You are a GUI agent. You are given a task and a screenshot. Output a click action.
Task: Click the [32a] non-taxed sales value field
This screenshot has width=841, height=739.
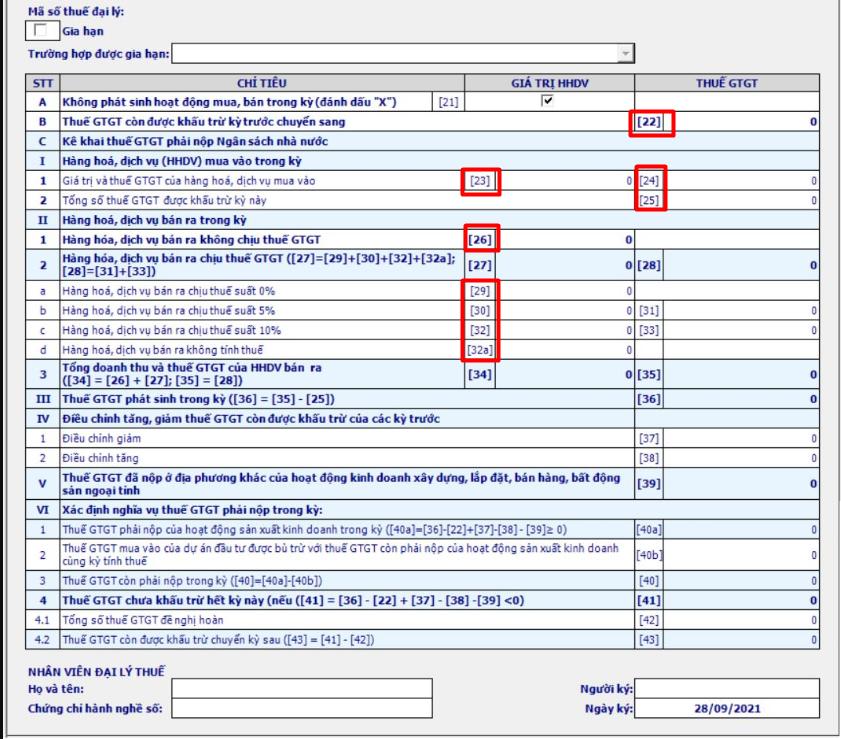pyautogui.click(x=565, y=350)
